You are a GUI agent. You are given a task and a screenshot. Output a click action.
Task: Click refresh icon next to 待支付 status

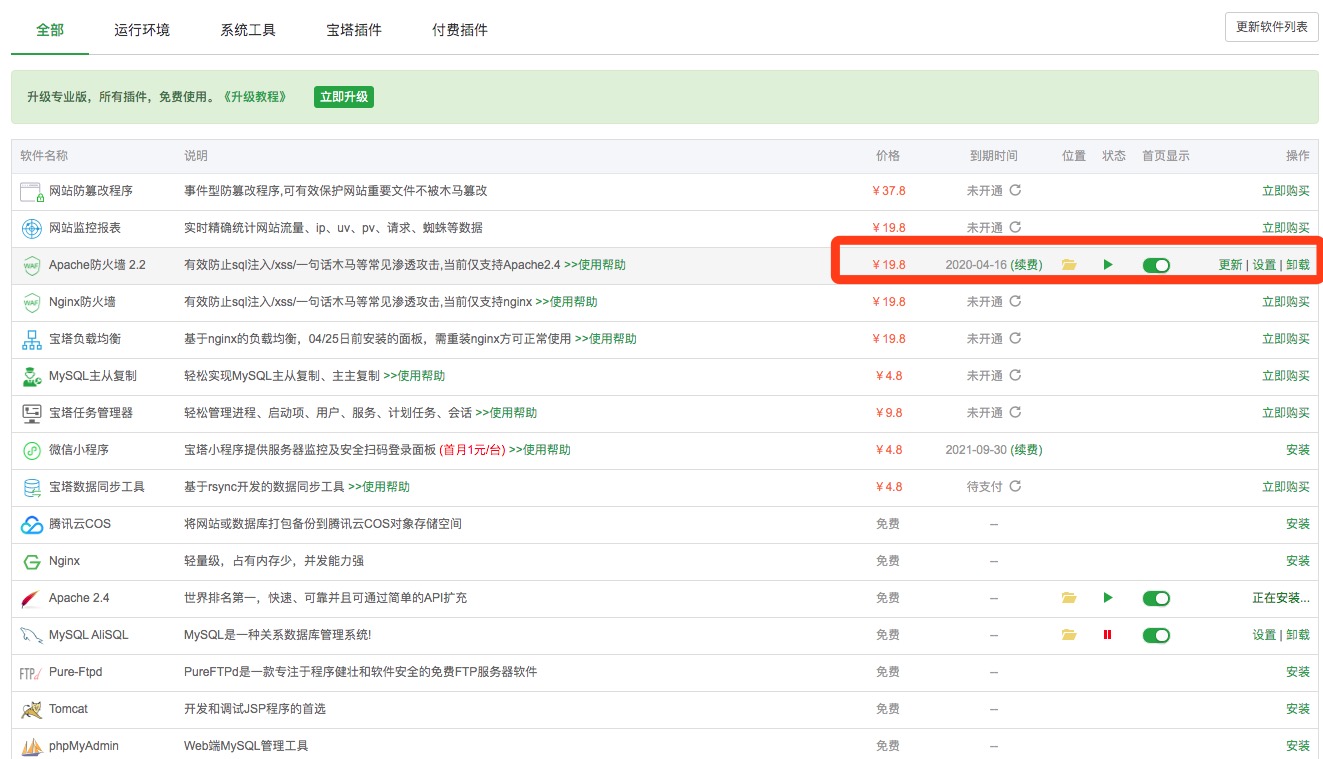coord(1015,487)
